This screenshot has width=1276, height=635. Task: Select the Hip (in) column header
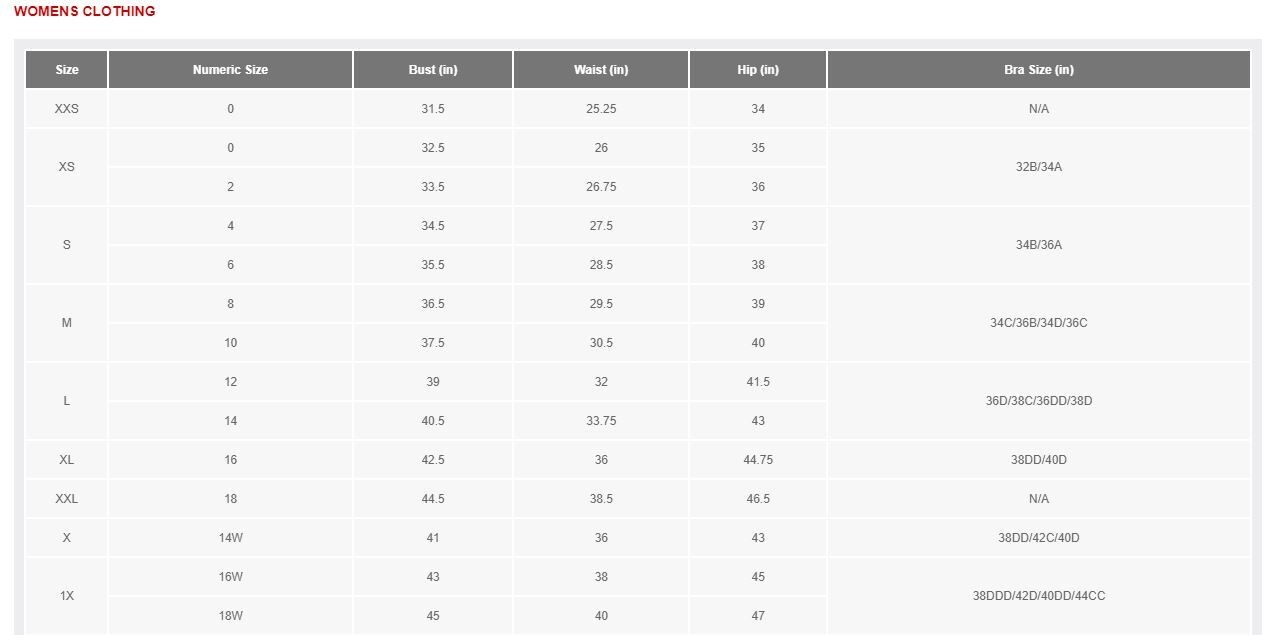click(758, 70)
